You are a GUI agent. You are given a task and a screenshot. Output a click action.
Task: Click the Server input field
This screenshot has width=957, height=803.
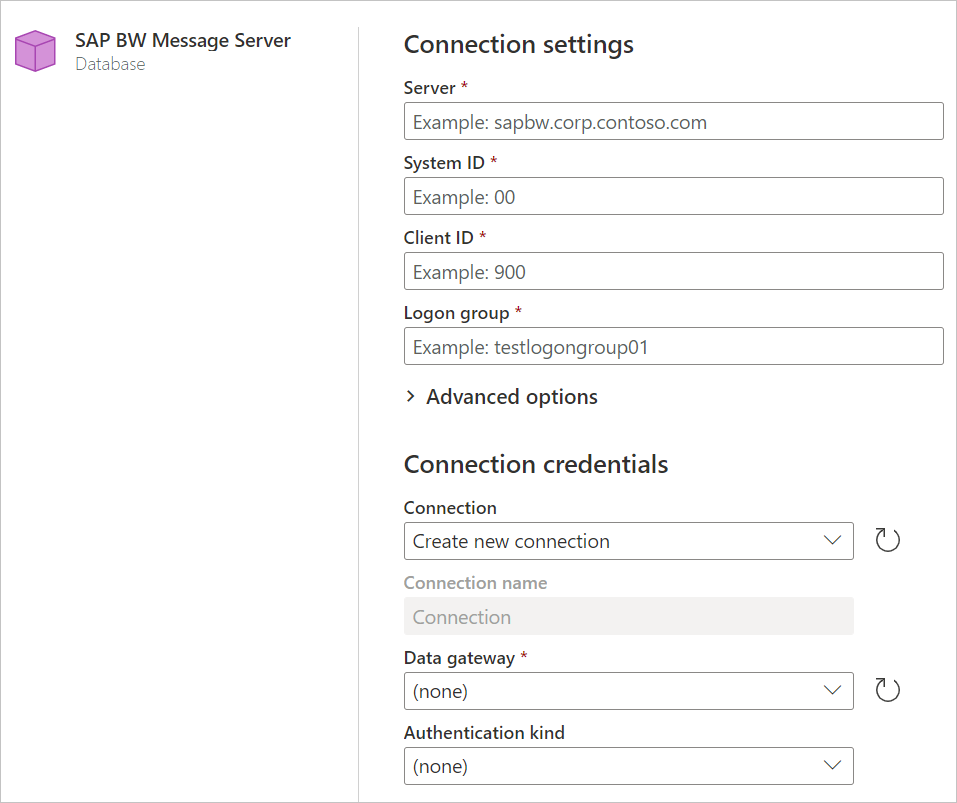pyautogui.click(x=673, y=121)
